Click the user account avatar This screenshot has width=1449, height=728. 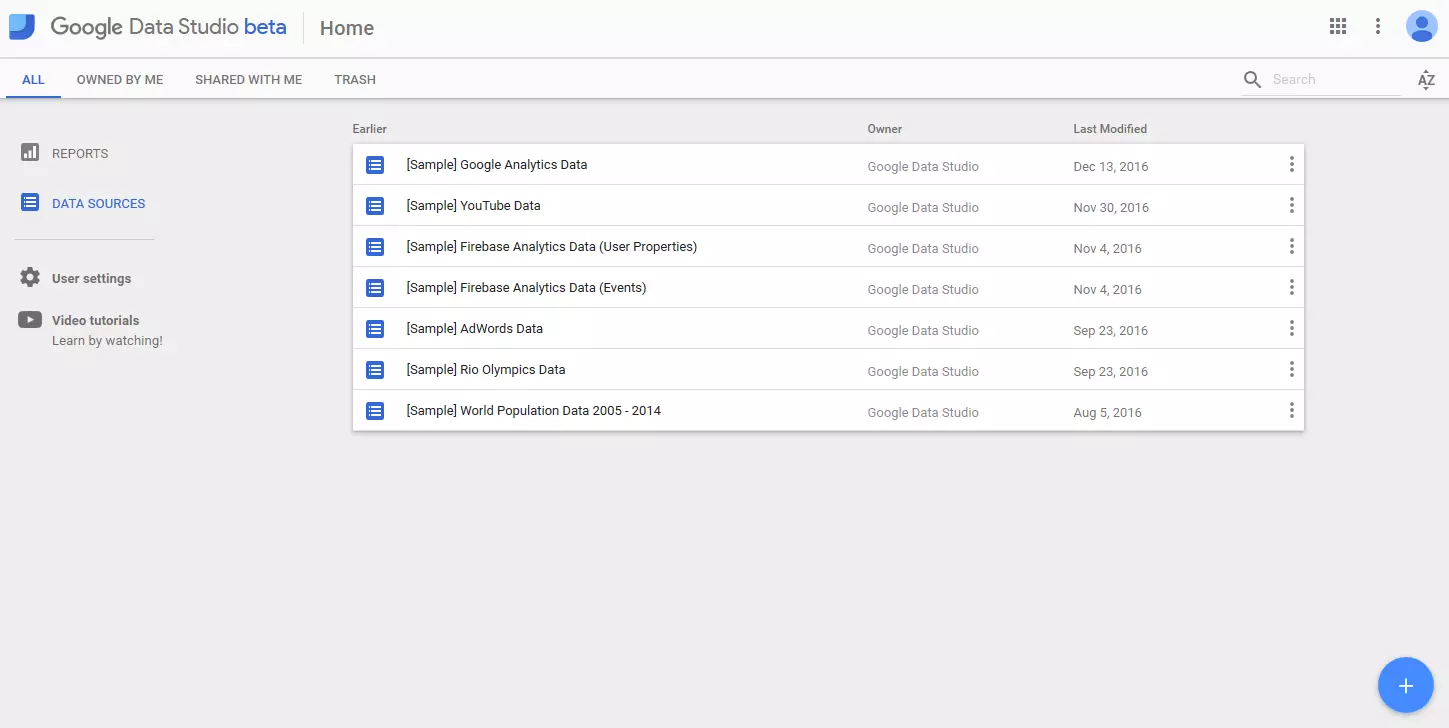(x=1421, y=27)
